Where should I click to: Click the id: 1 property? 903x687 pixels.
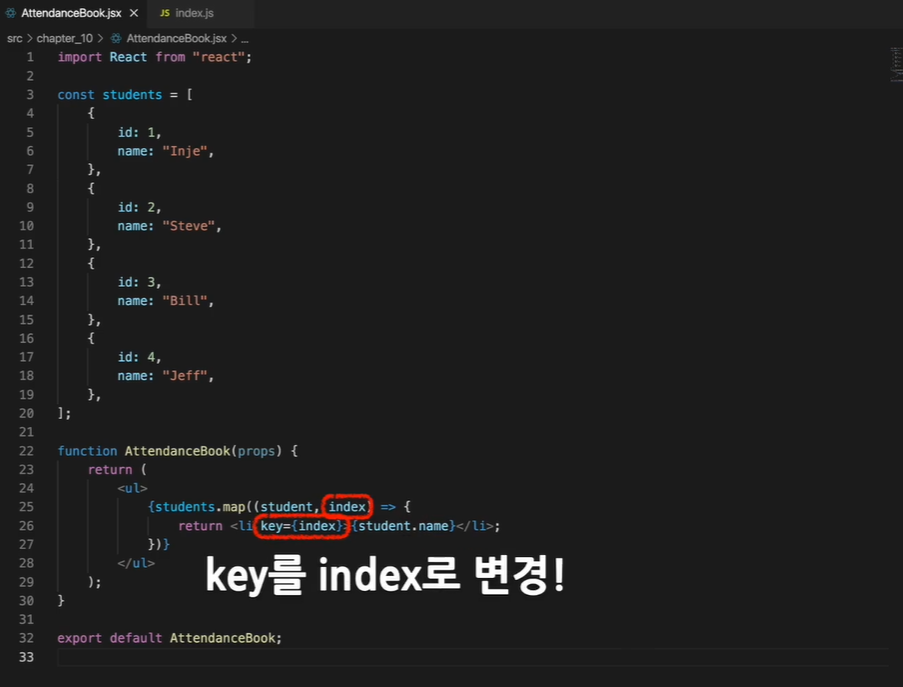[139, 132]
